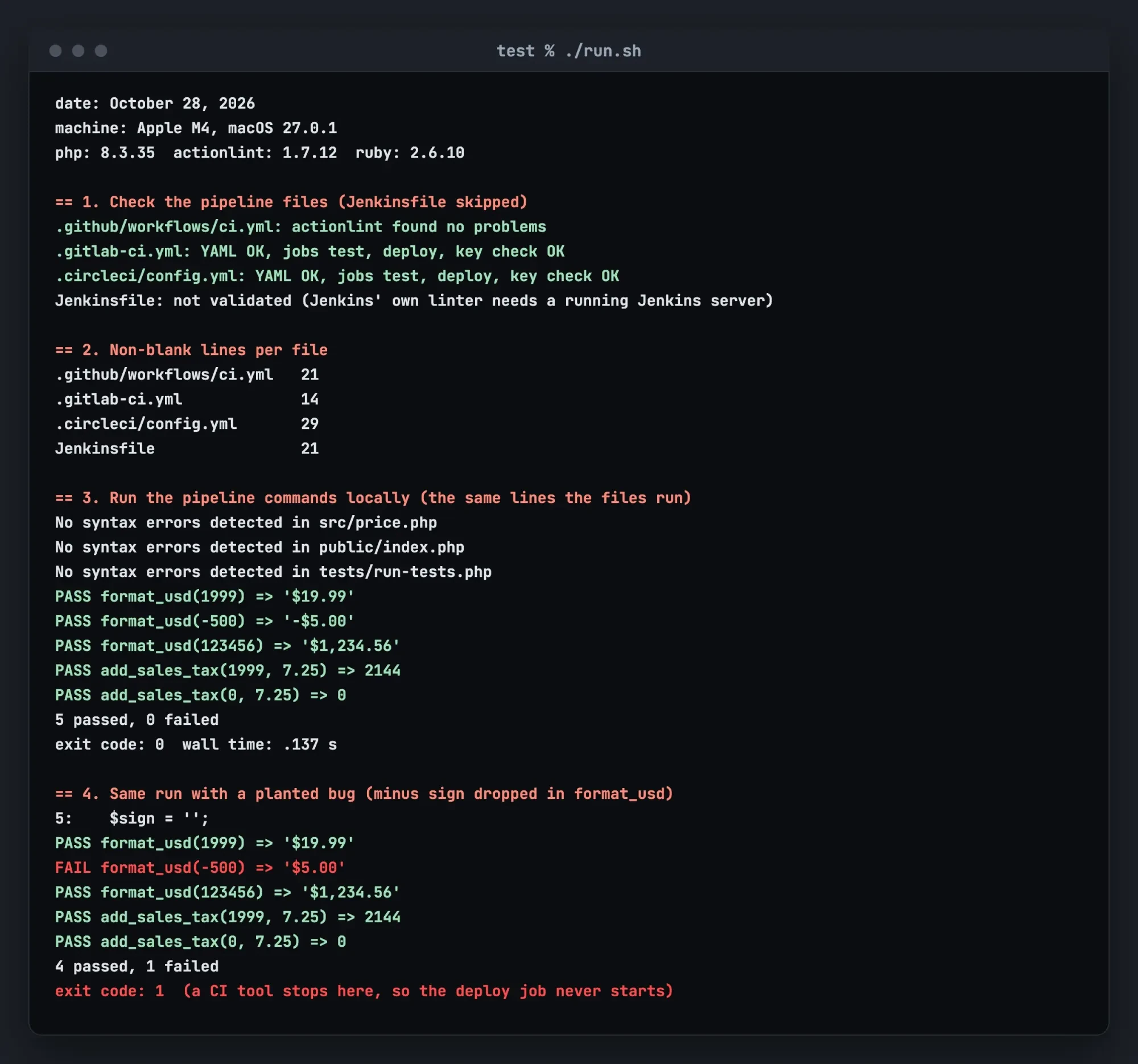This screenshot has height=1064, width=1138.
Task: Click heading '2. Non-blank lines per file'
Action: 191,350
